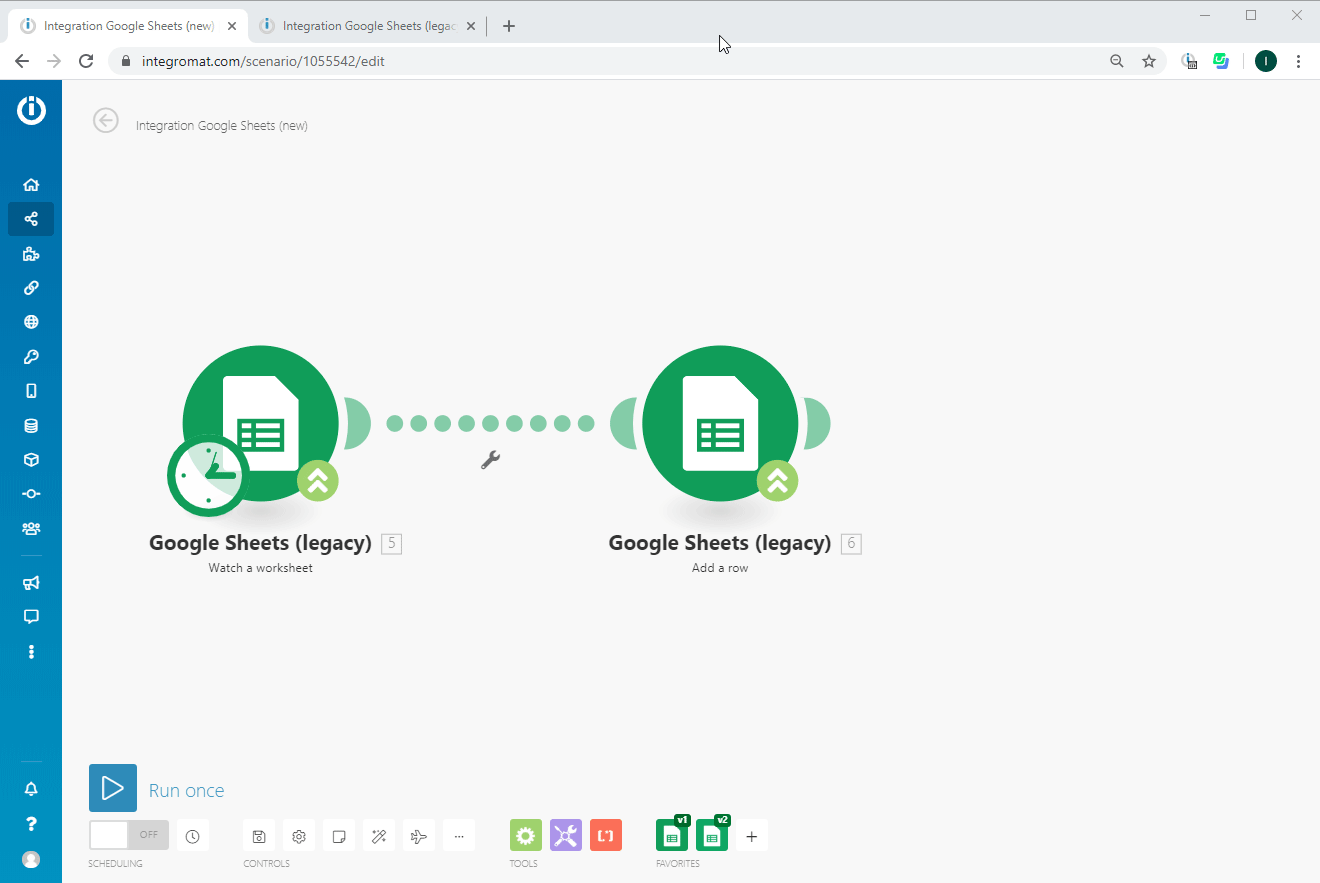Open the three-dots more menu in sidebar
Viewport: 1320px width, 883px height.
coord(31,652)
